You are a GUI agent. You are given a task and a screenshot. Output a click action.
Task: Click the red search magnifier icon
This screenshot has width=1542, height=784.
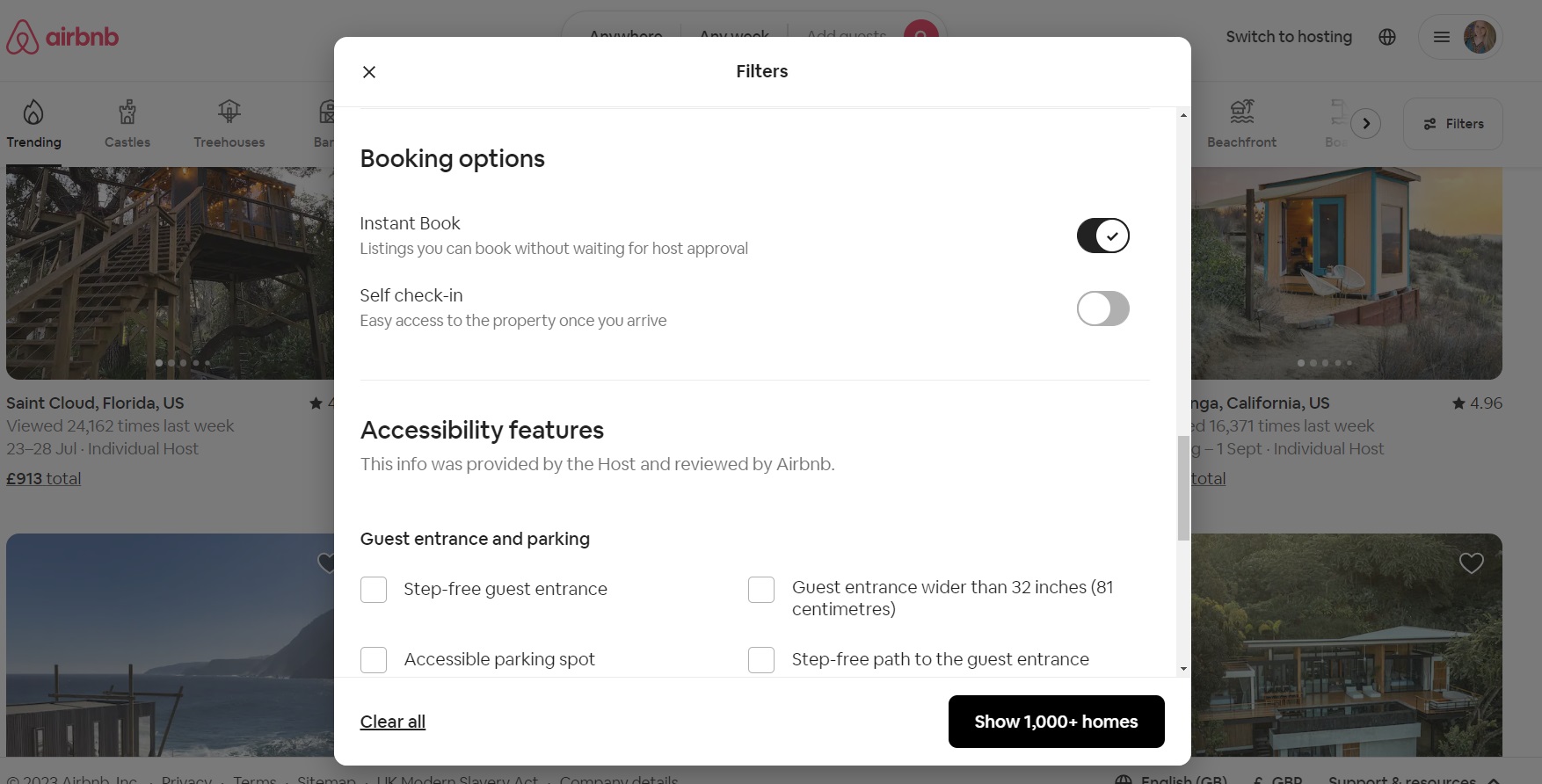click(920, 37)
